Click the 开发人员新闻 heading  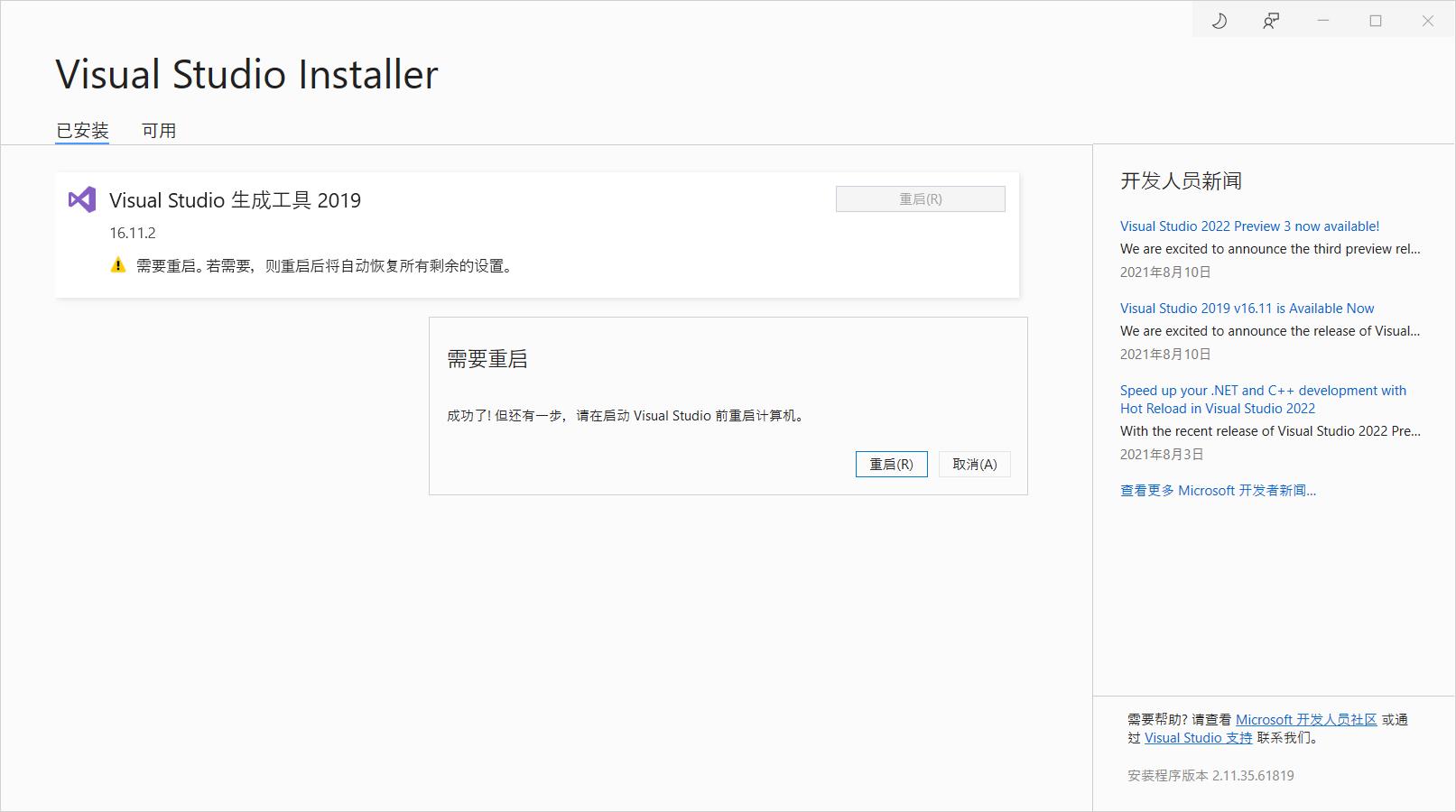(x=1181, y=181)
